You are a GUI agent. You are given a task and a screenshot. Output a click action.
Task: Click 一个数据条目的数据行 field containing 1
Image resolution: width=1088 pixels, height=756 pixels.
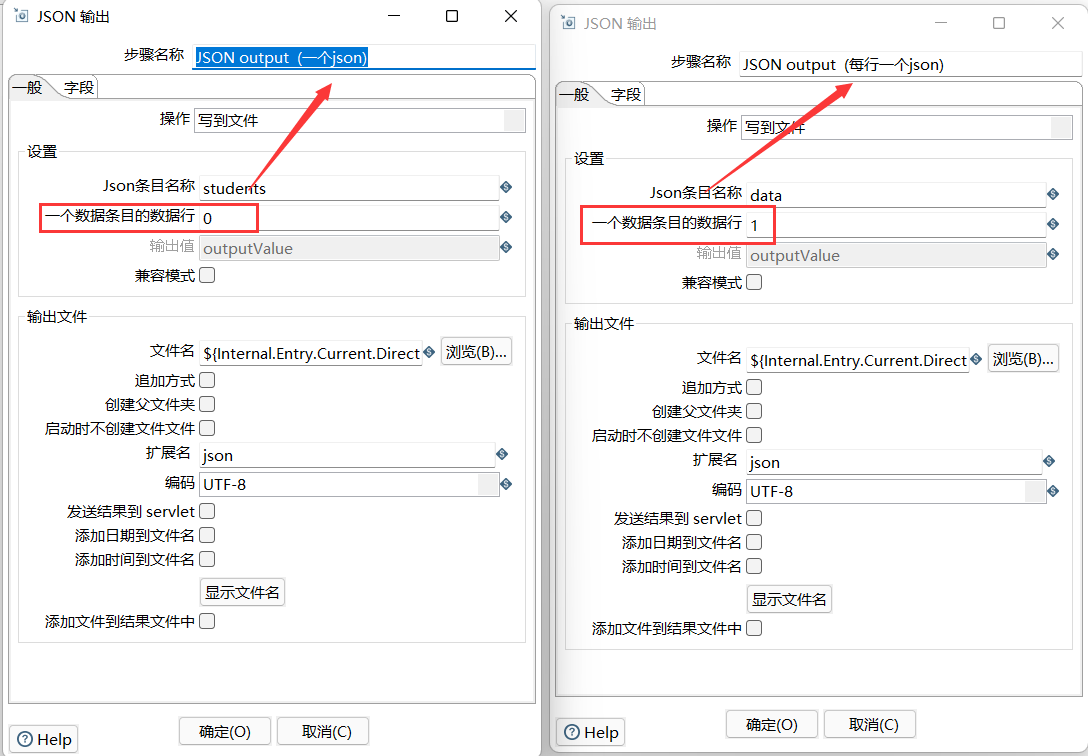pyautogui.click(x=896, y=225)
